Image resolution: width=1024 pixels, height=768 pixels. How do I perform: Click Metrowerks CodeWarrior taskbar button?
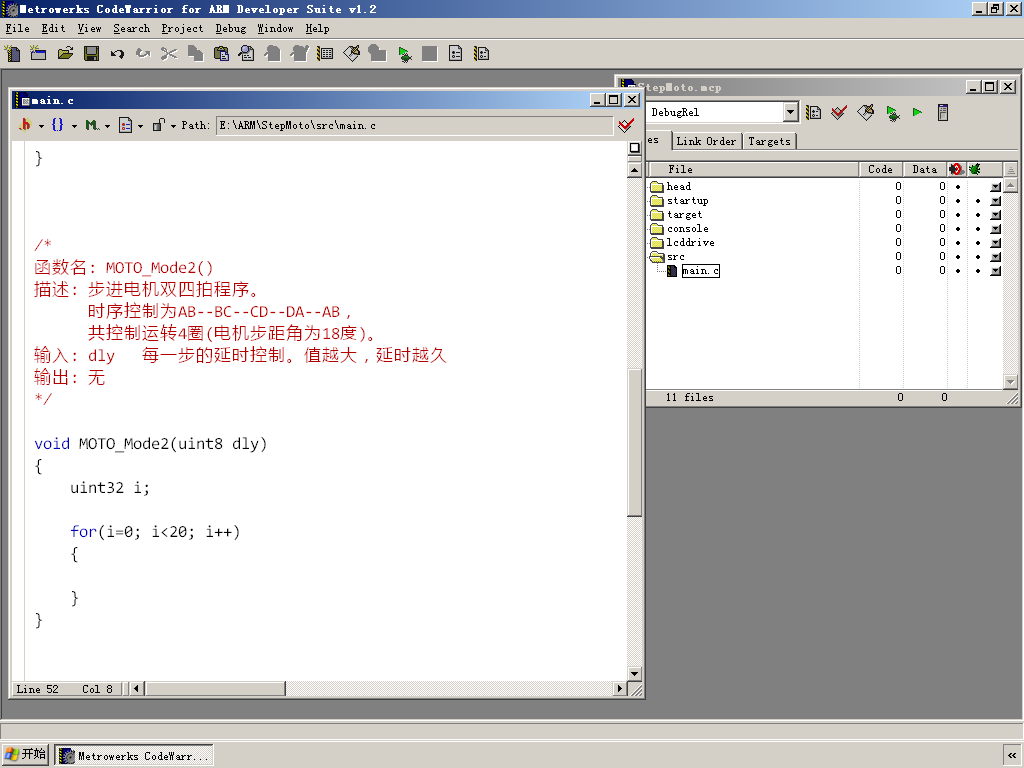[134, 756]
